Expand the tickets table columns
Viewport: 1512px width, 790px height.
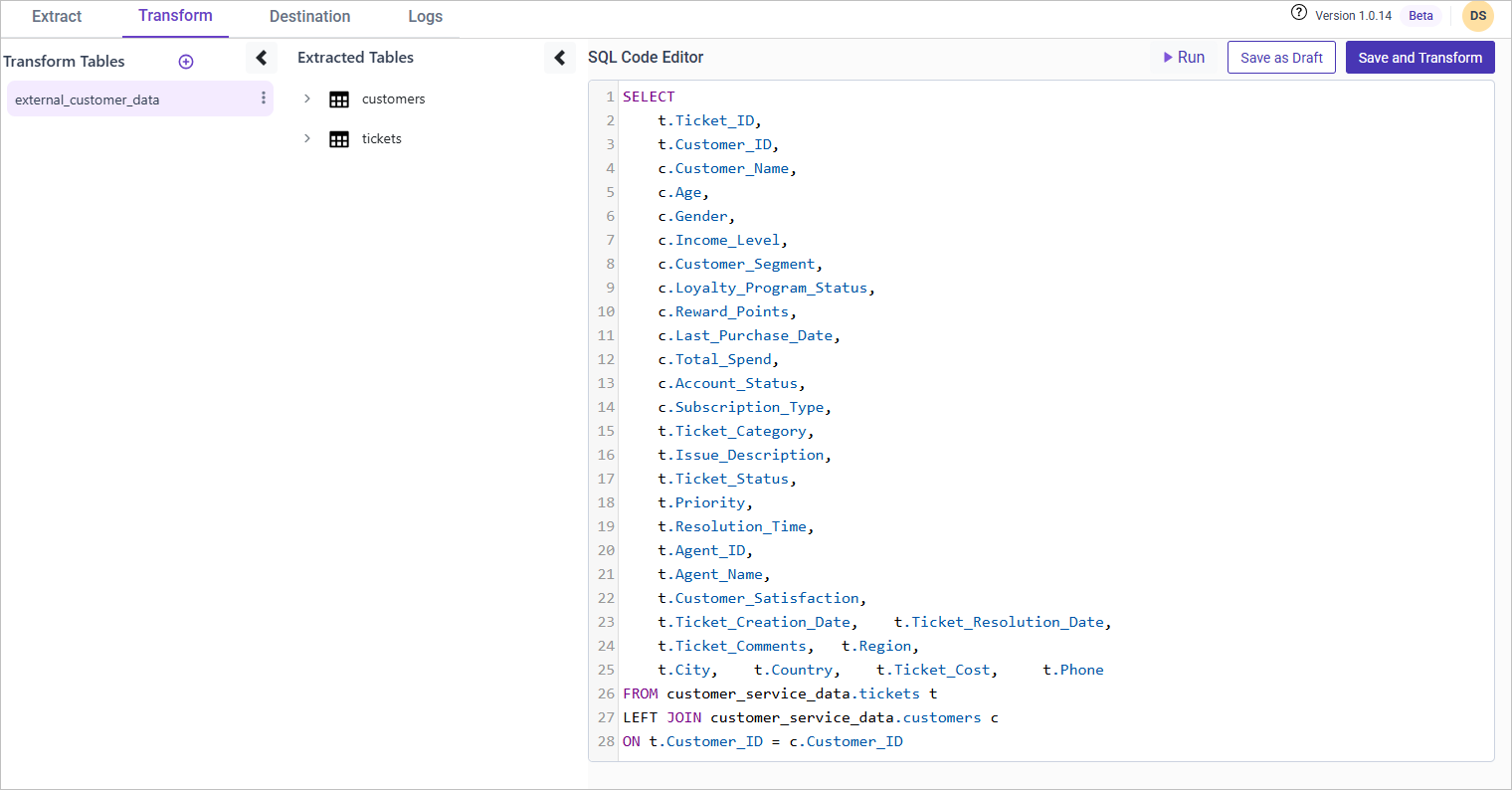pyautogui.click(x=307, y=138)
